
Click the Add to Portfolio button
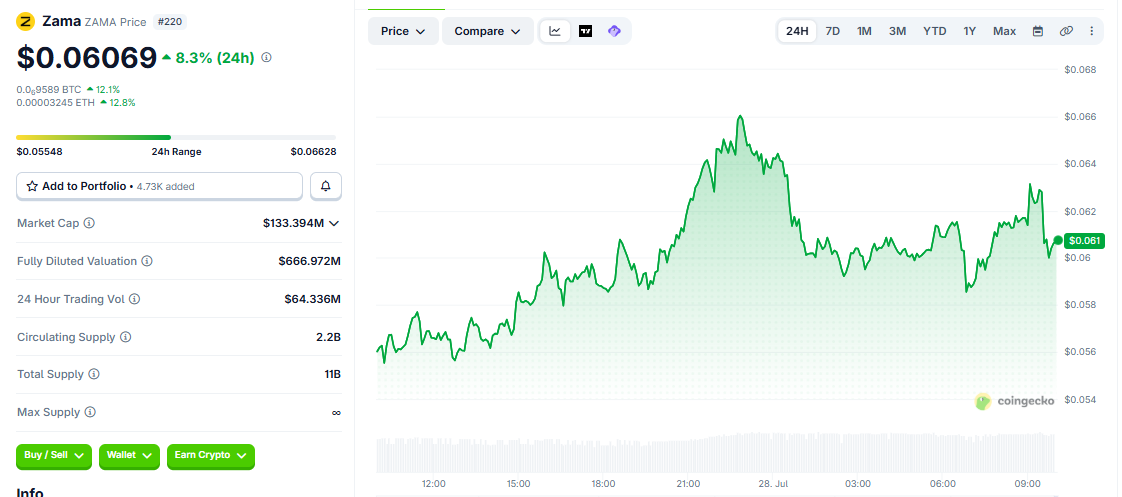tap(160, 186)
